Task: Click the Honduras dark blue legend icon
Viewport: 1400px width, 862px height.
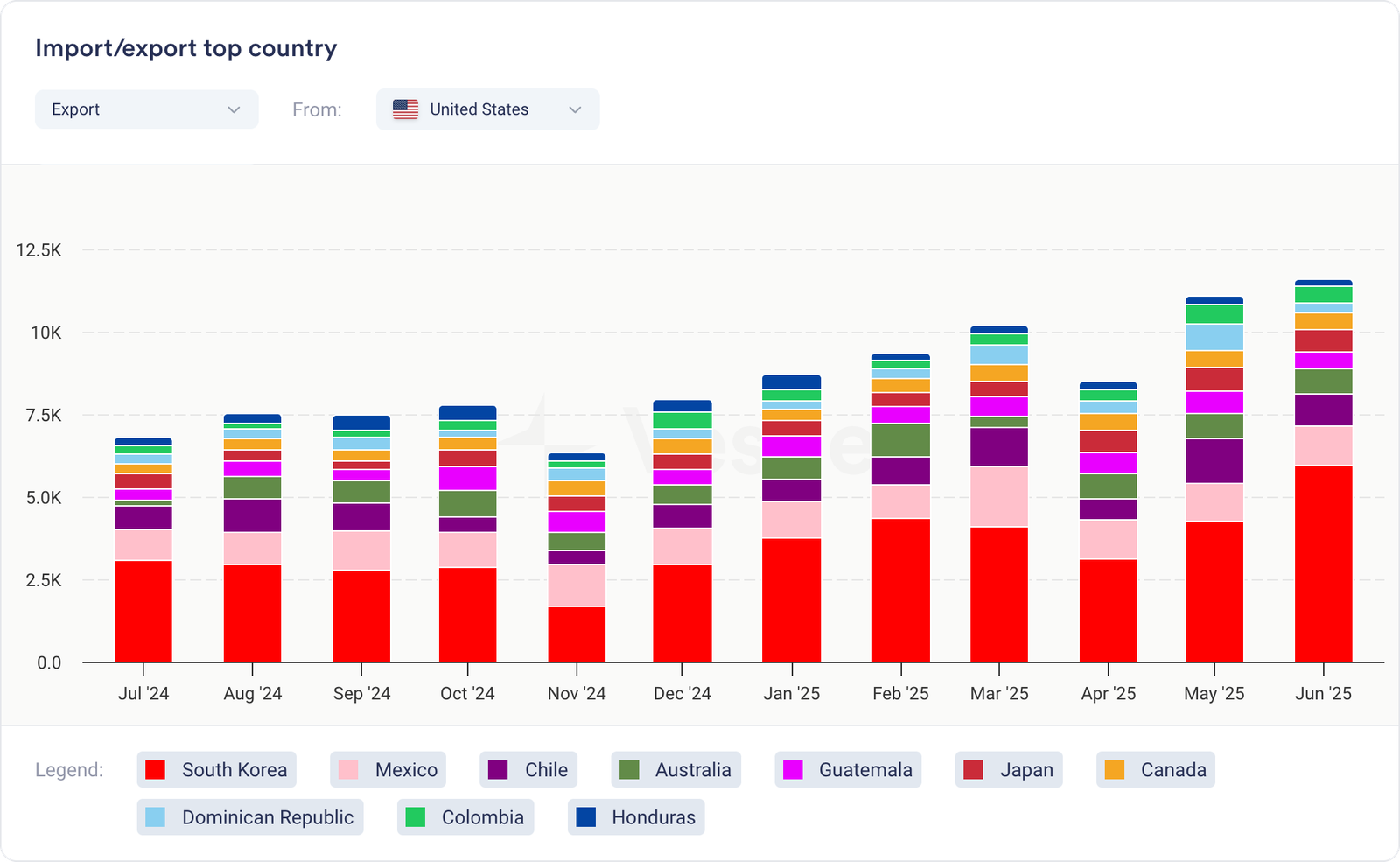Action: point(586,817)
